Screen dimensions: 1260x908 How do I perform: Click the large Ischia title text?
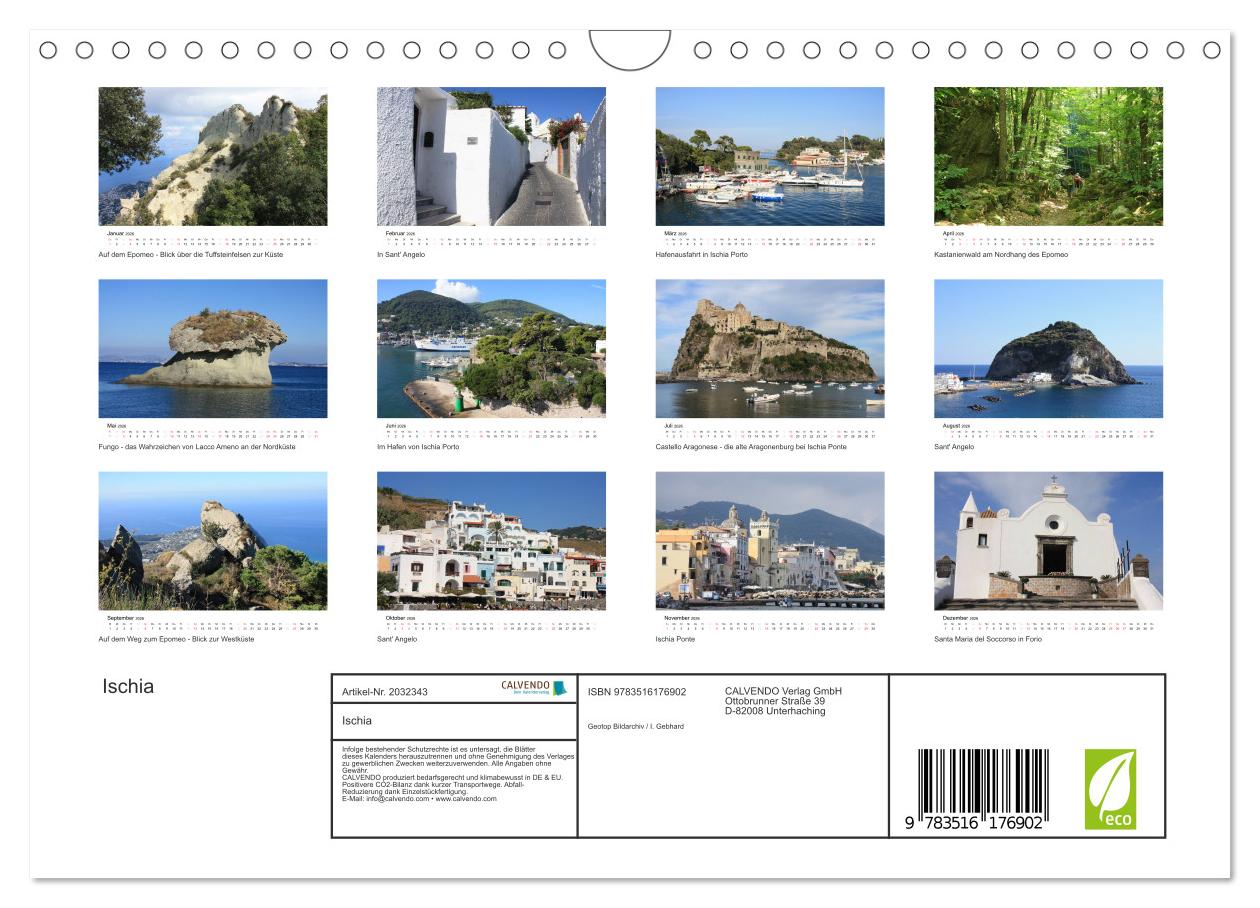[128, 687]
